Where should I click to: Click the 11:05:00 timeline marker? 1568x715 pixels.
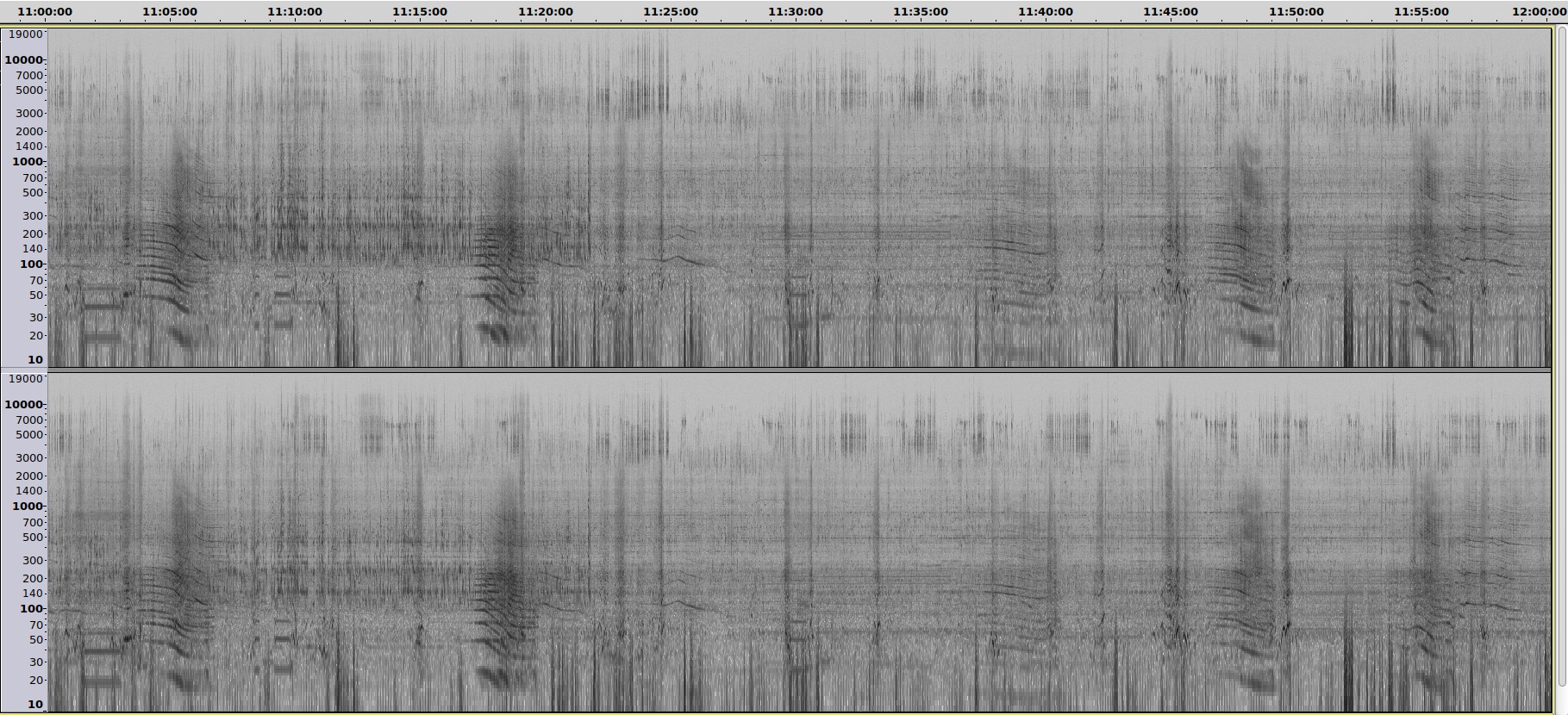[x=170, y=12]
